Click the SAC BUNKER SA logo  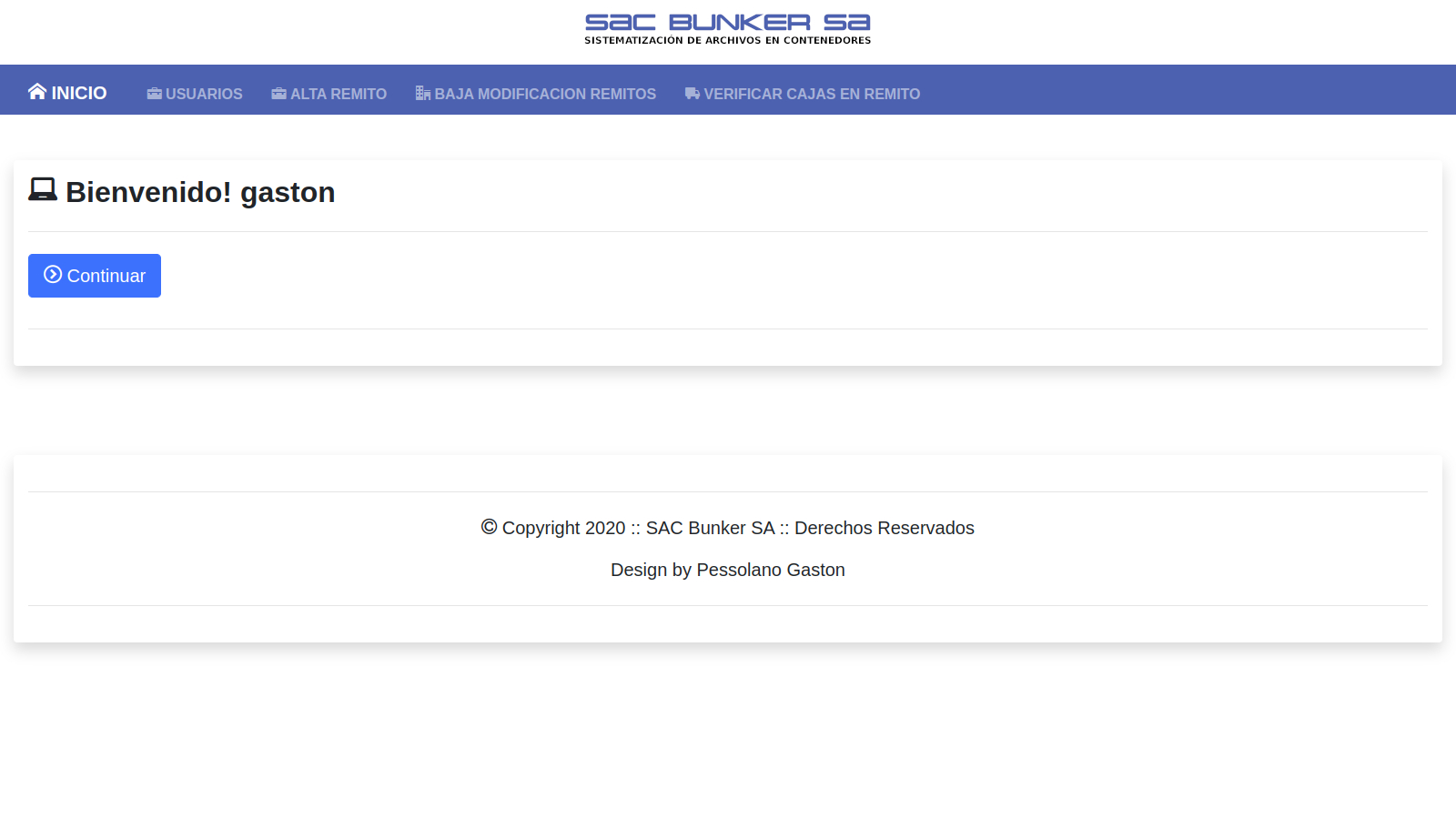(727, 22)
